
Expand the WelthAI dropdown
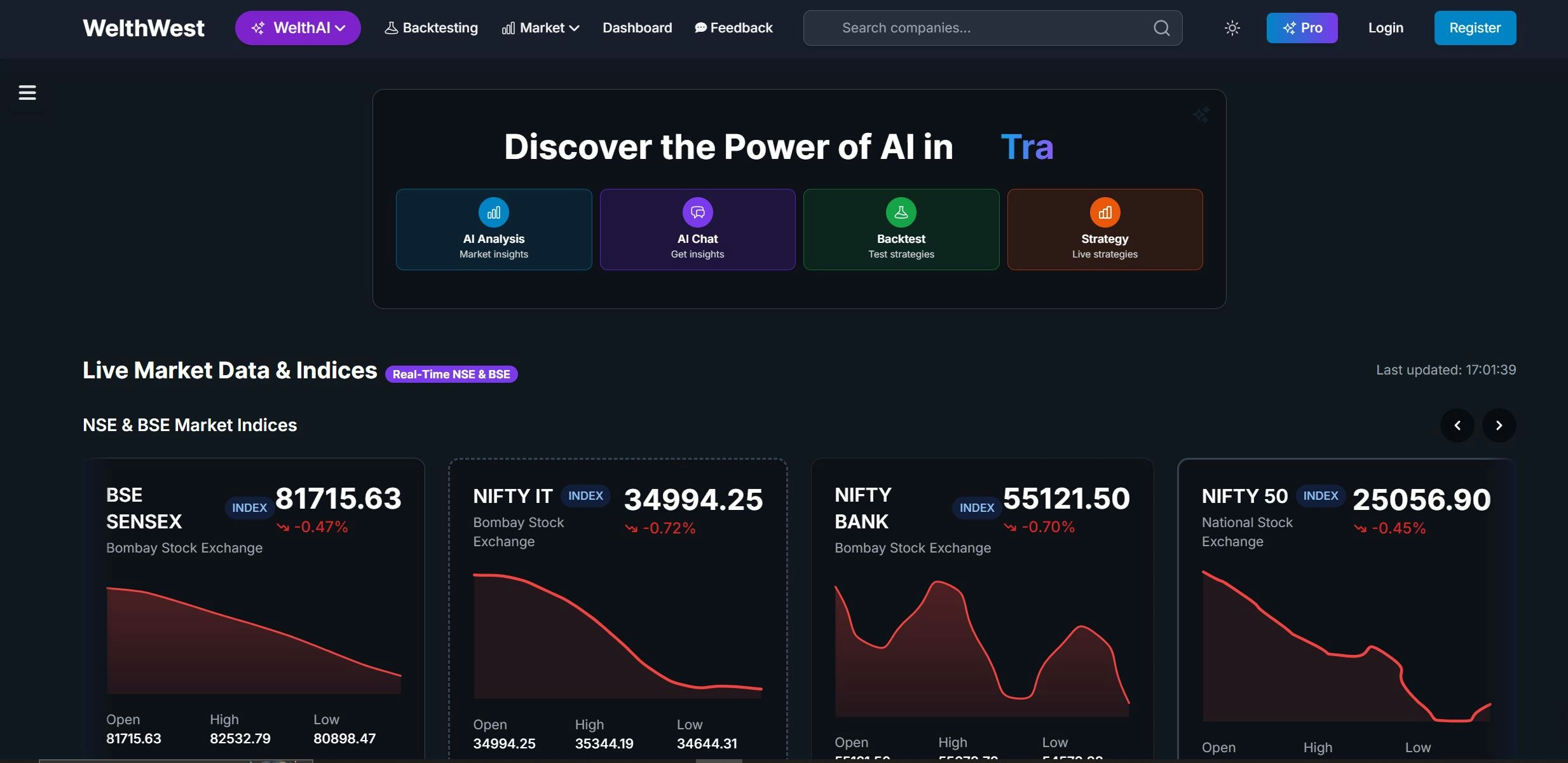[x=297, y=28]
